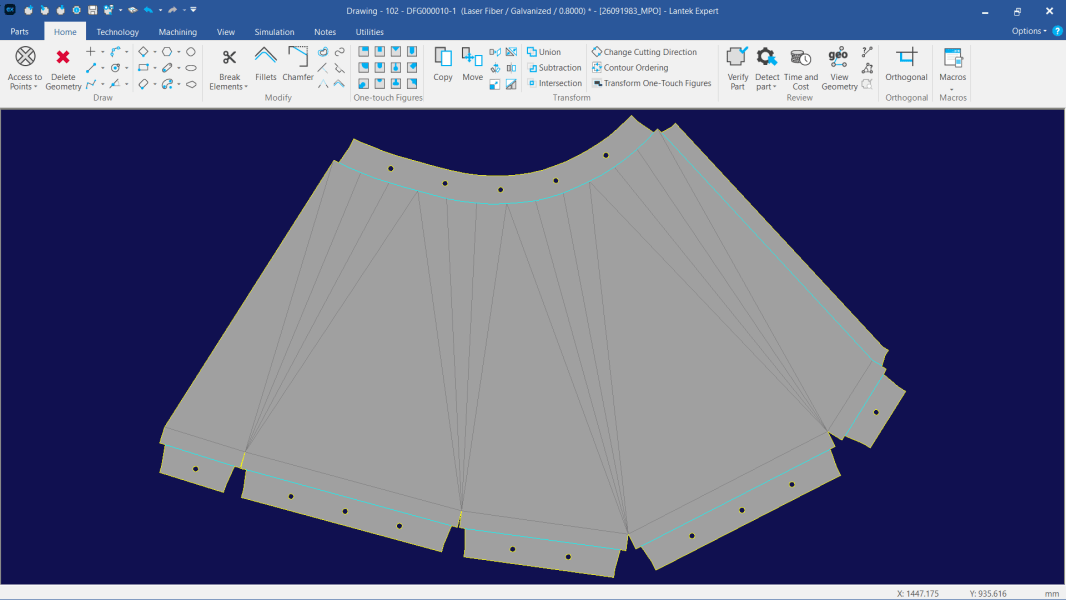Open the Machining ribbon tab
Image resolution: width=1066 pixels, height=600 pixels.
pyautogui.click(x=178, y=32)
